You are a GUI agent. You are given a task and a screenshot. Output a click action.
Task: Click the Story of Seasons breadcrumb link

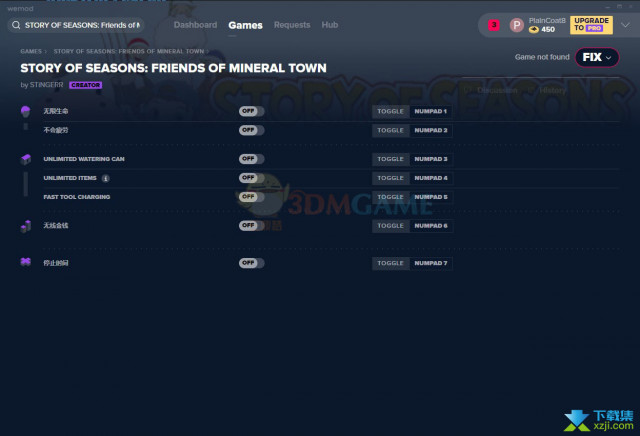click(129, 51)
